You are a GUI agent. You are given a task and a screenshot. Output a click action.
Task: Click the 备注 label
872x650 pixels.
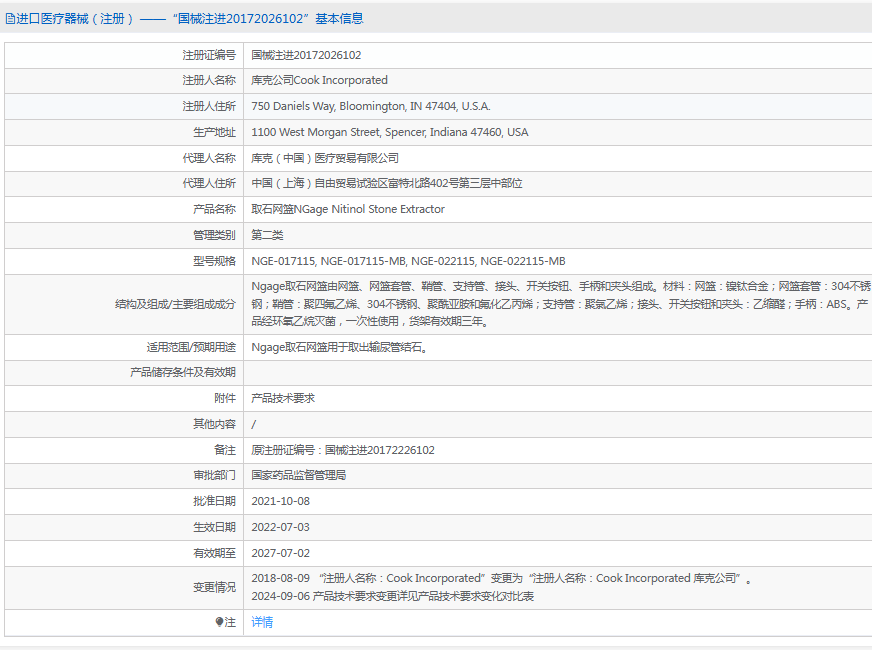pos(225,450)
